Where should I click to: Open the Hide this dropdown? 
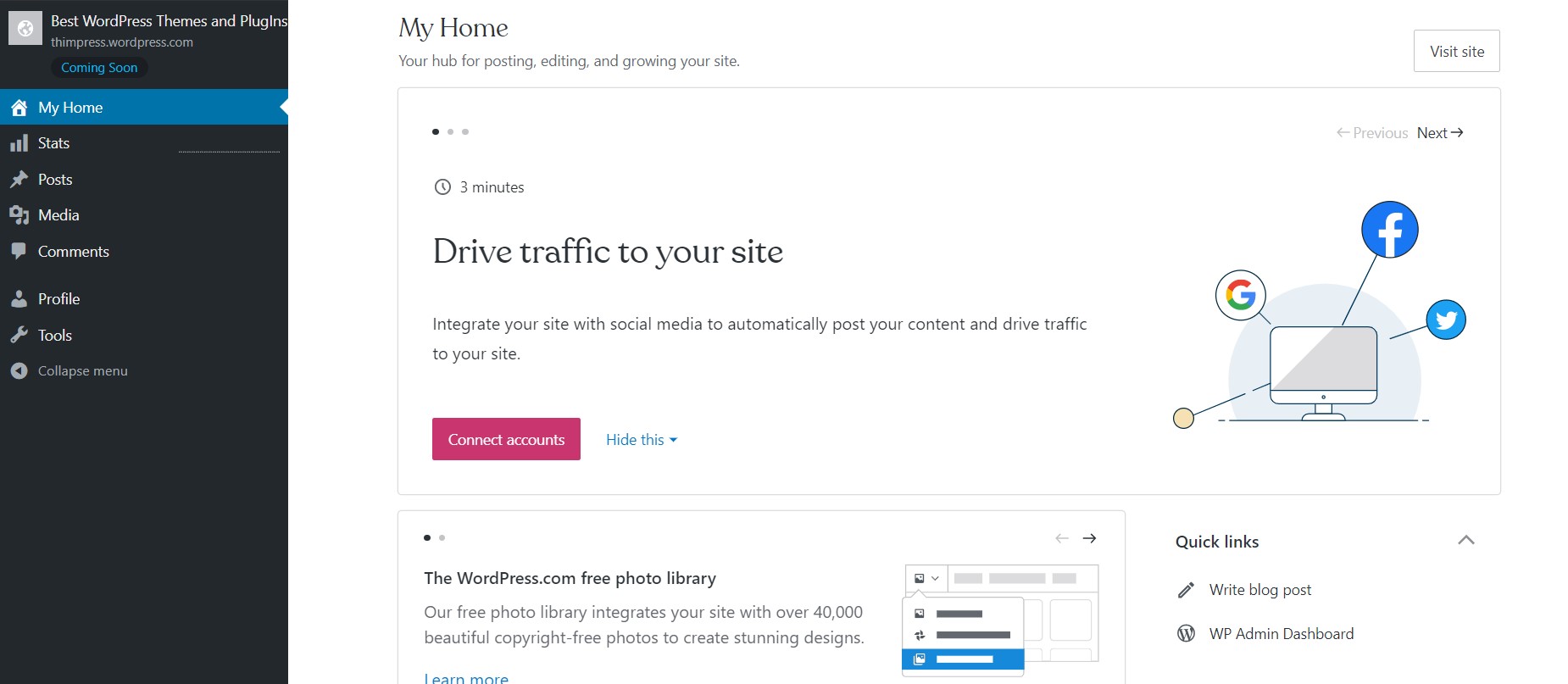(642, 440)
